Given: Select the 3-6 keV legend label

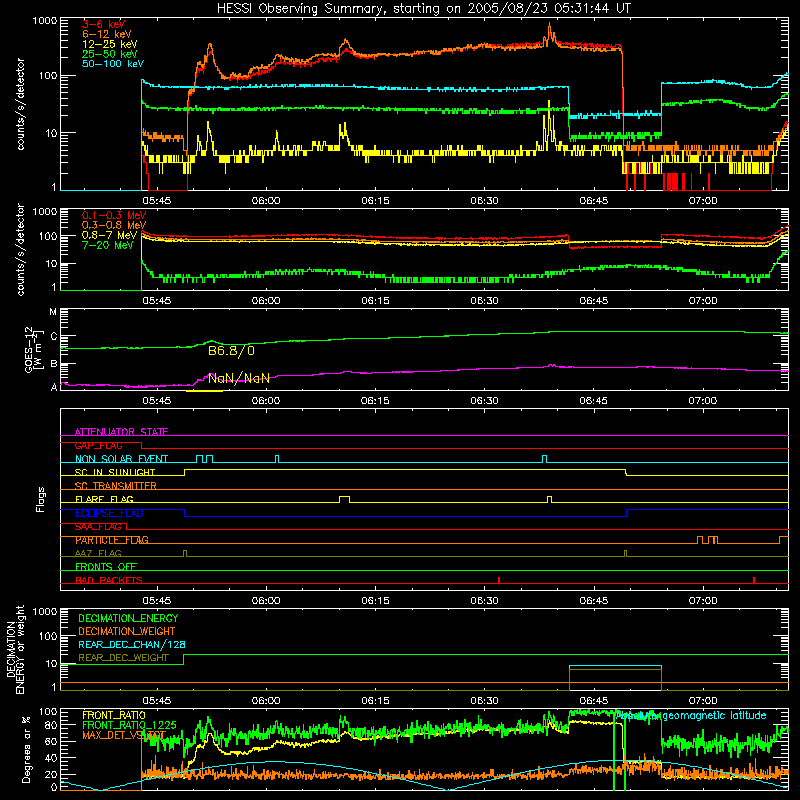Looking at the screenshot, I should coord(103,24).
